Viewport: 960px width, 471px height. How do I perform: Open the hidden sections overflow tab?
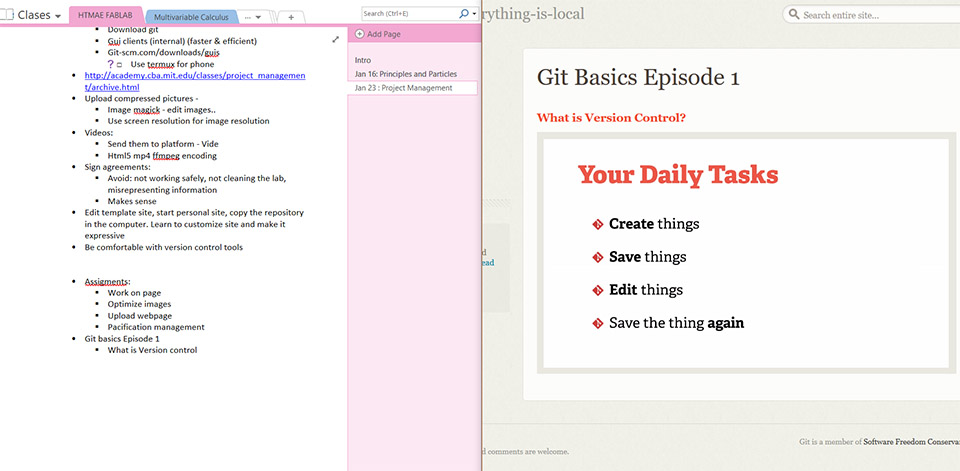coord(253,17)
